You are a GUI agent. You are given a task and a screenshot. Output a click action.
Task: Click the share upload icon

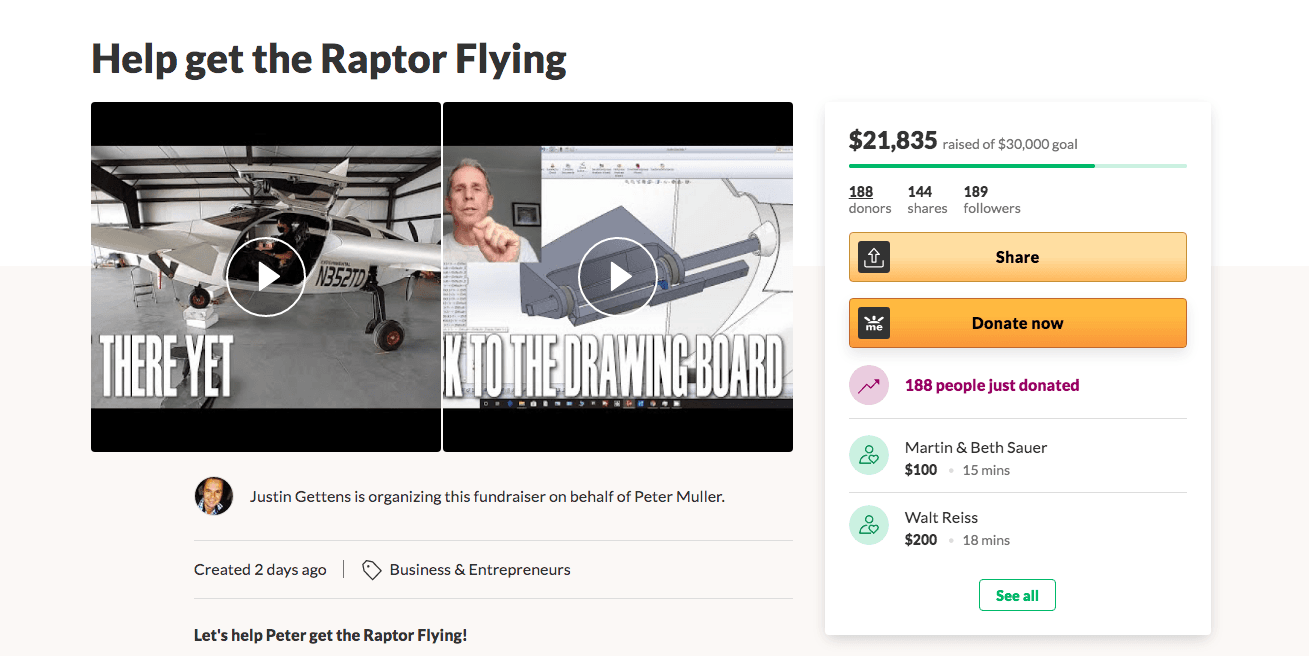click(x=873, y=257)
